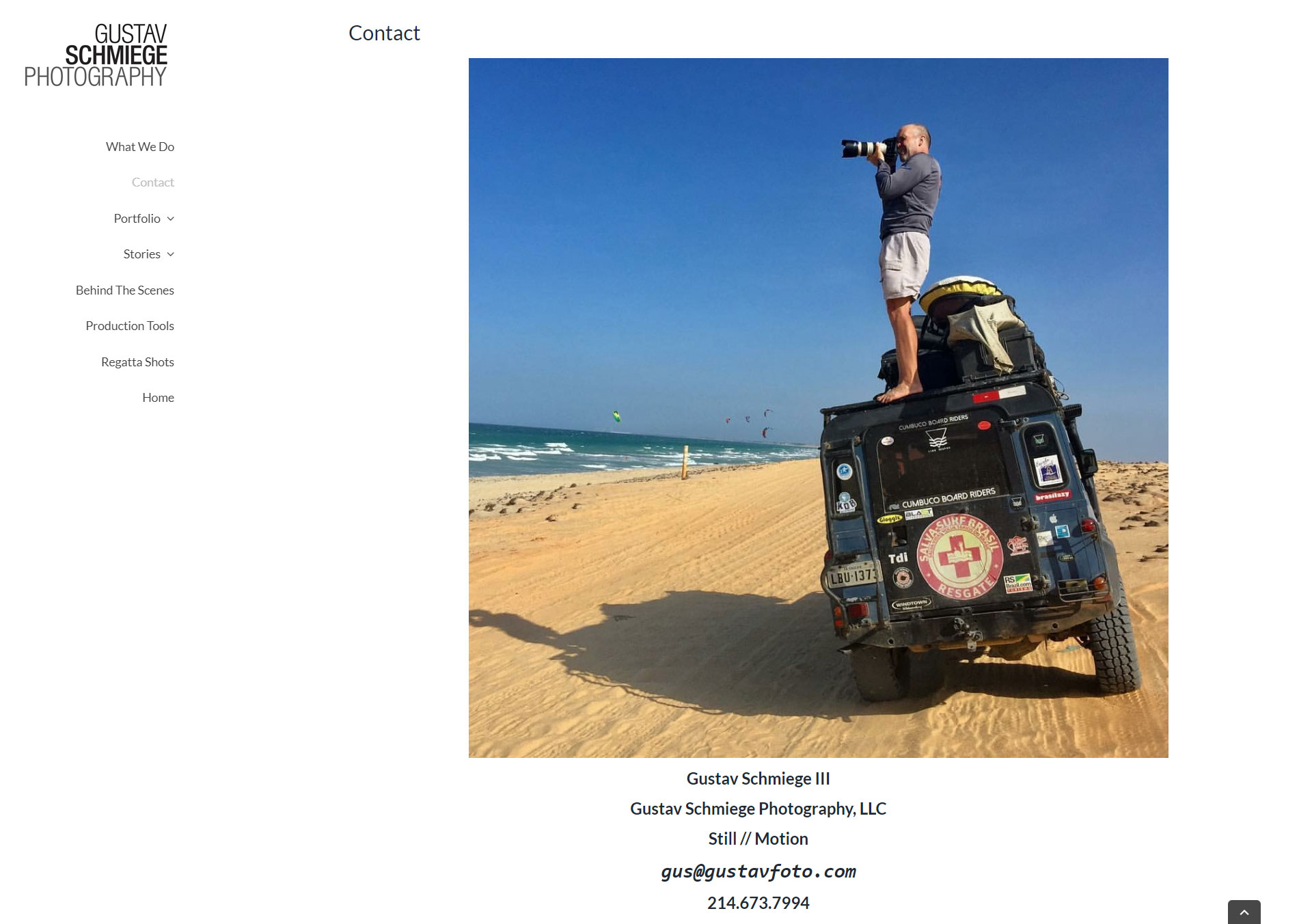Click the Gustav Schmiege Photography logo

click(x=96, y=55)
